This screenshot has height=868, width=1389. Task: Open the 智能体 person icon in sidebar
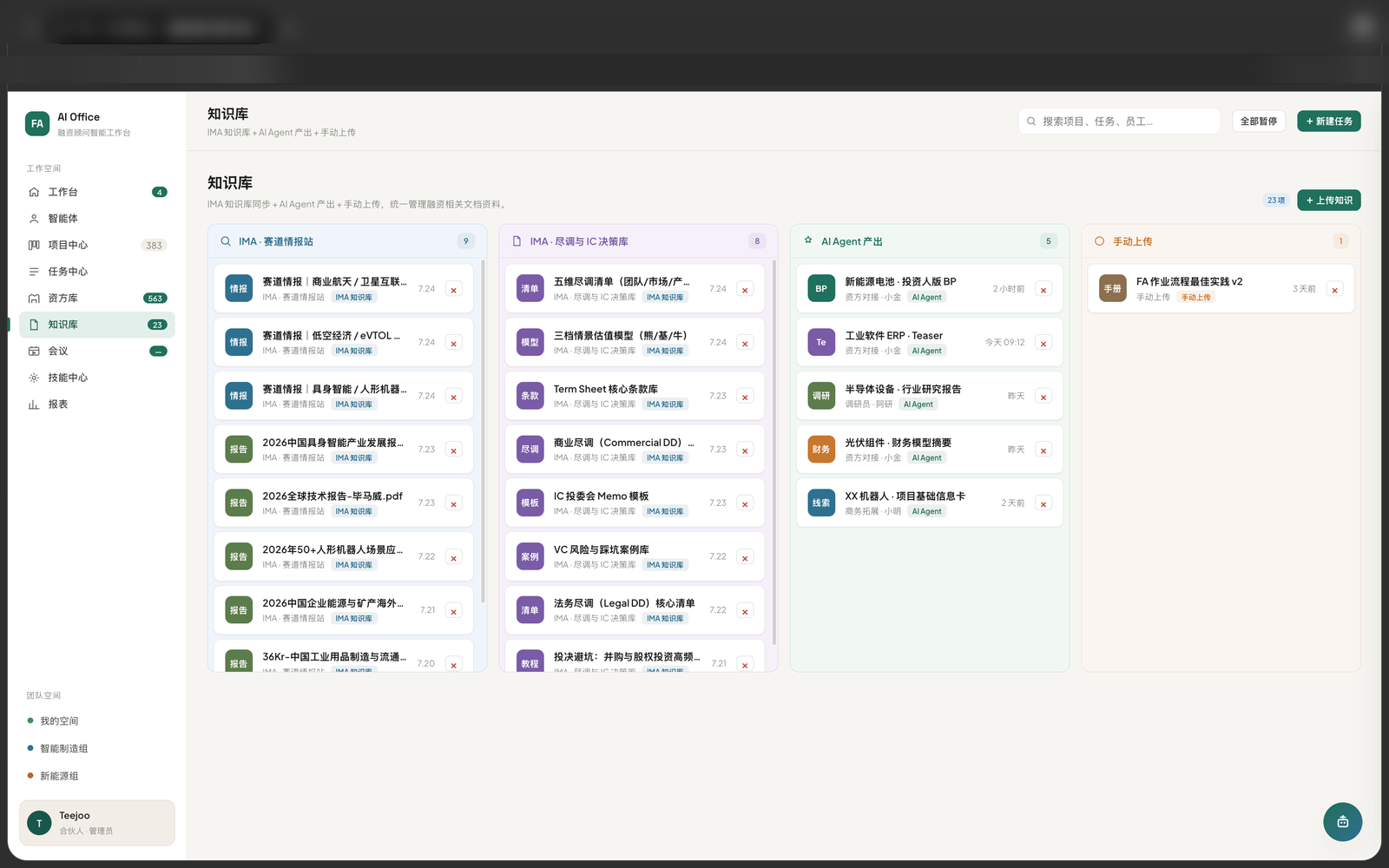(x=34, y=219)
